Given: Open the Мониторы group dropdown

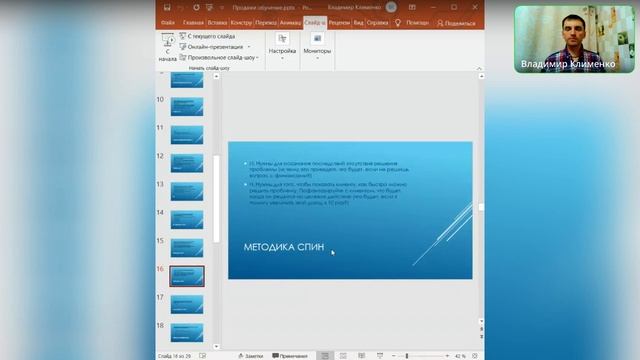Looking at the screenshot, I should [x=317, y=47].
